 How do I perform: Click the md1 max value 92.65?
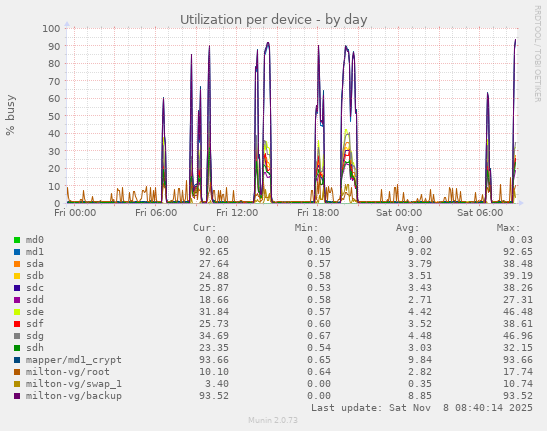pos(518,252)
